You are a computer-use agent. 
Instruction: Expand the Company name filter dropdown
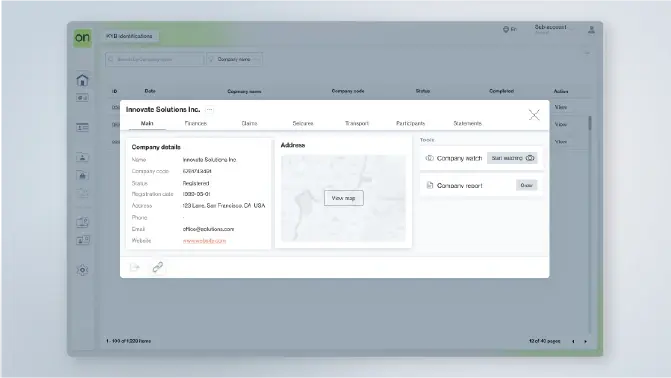[235, 59]
